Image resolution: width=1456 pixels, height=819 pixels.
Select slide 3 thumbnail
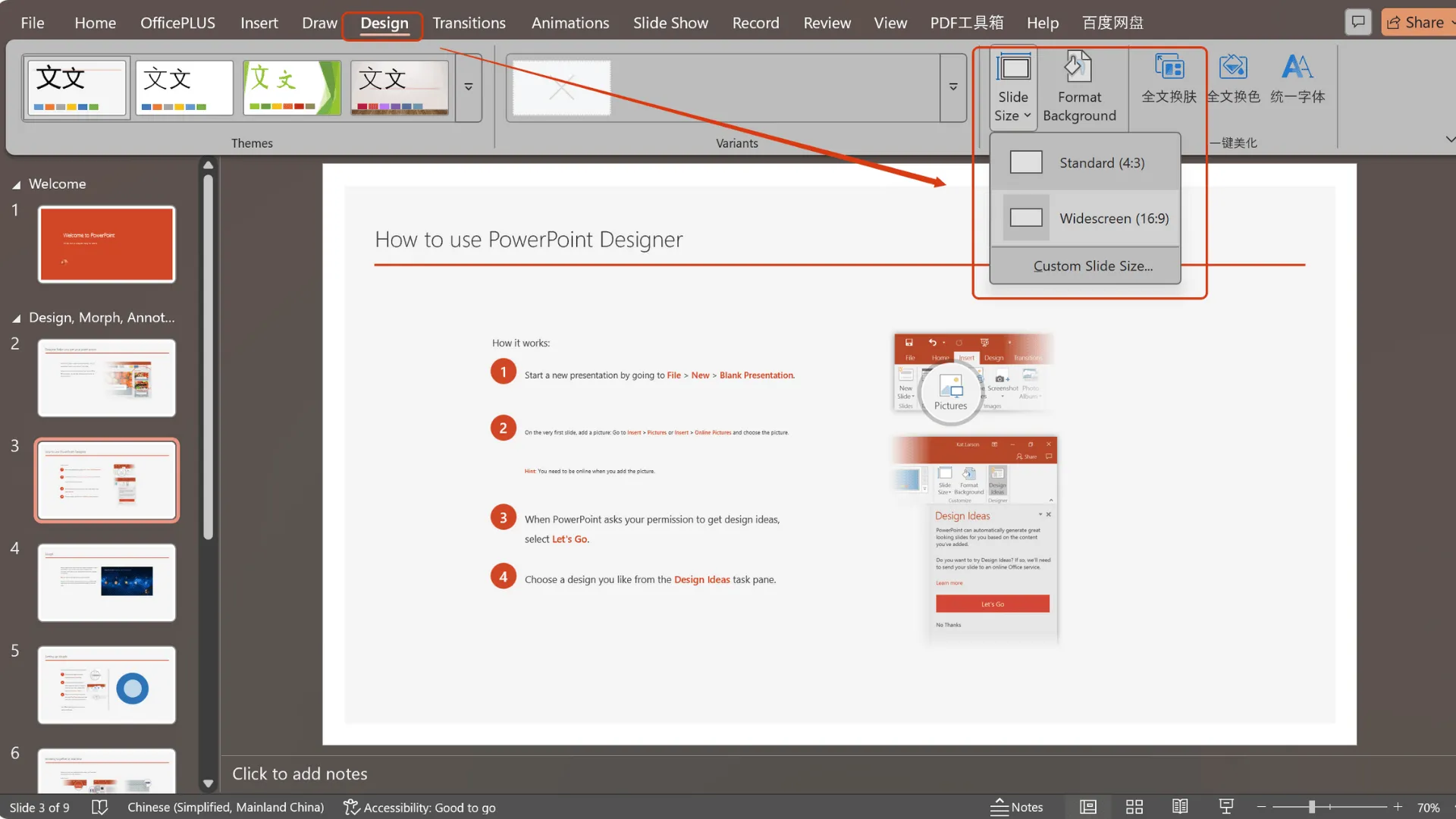[x=106, y=480]
